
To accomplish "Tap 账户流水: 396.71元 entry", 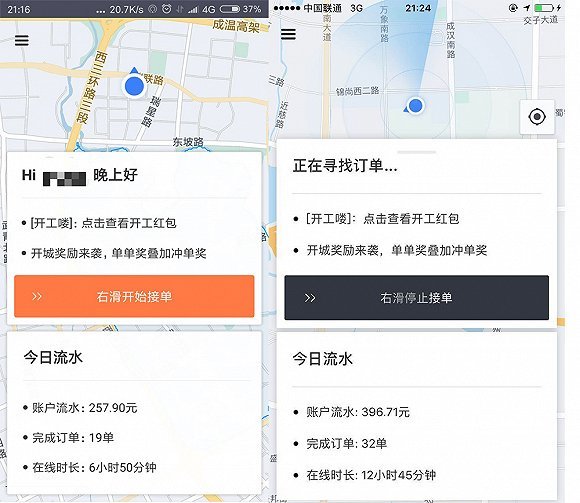I will coord(351,412).
